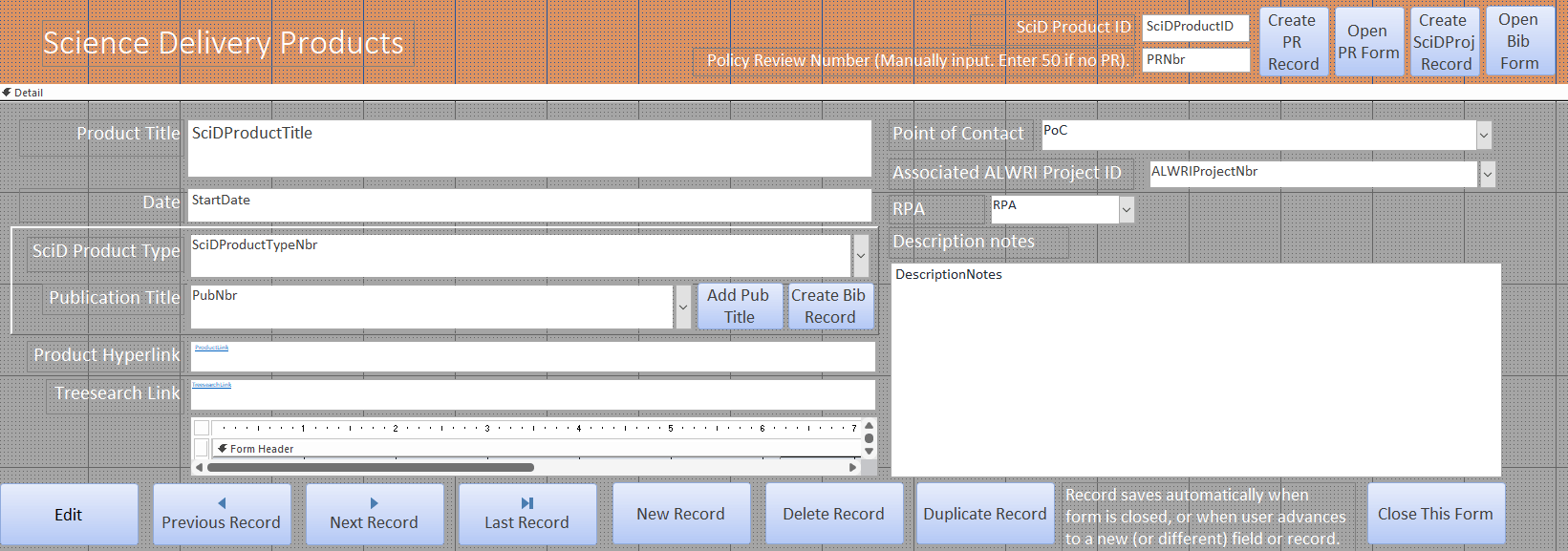The height and width of the screenshot is (551, 1568).
Task: Select the RPA label
Action: coord(936,209)
